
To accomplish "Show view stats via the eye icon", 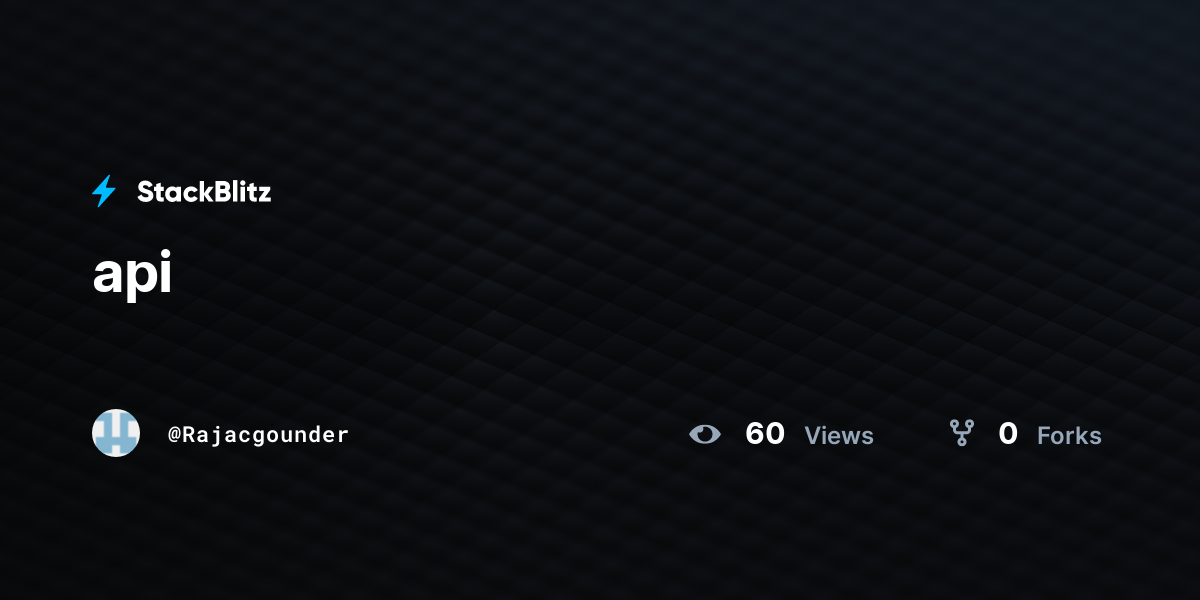I will pyautogui.click(x=705, y=434).
